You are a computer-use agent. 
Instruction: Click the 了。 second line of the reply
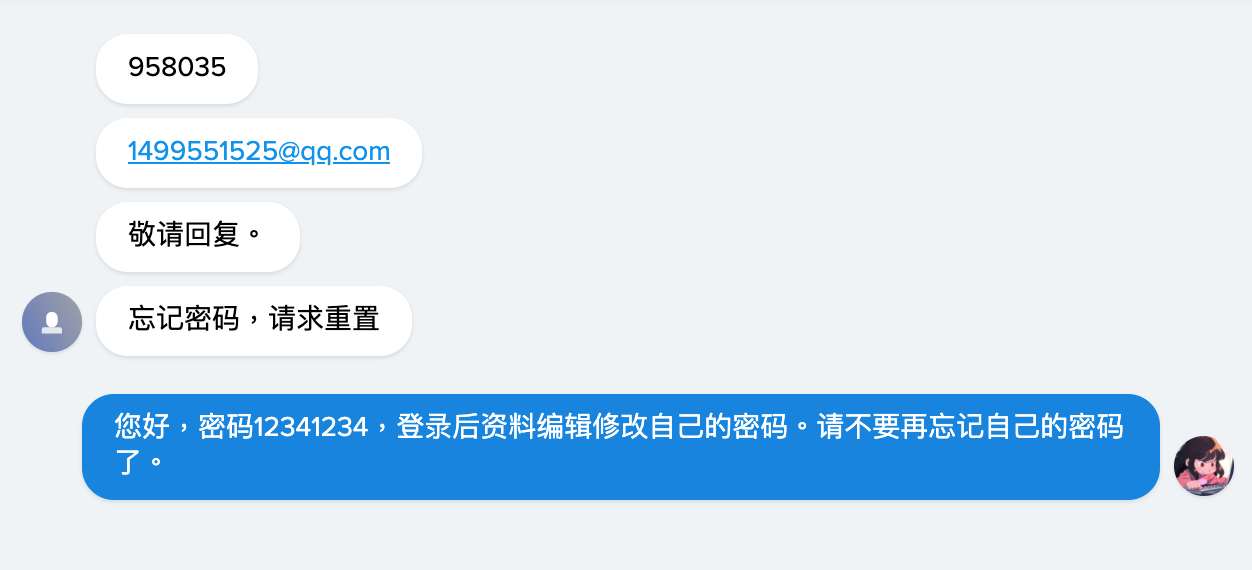pyautogui.click(x=139, y=463)
